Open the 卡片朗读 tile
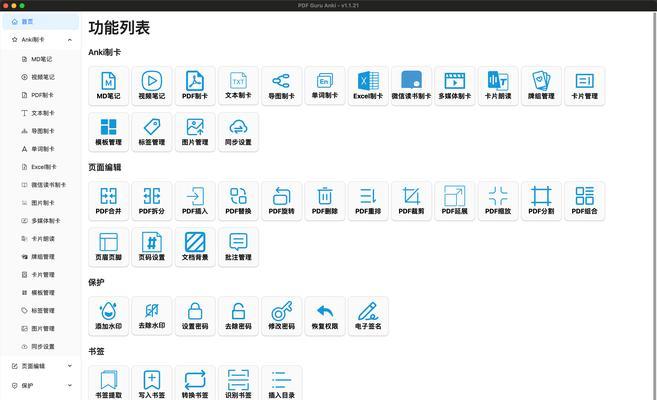 [x=498, y=86]
